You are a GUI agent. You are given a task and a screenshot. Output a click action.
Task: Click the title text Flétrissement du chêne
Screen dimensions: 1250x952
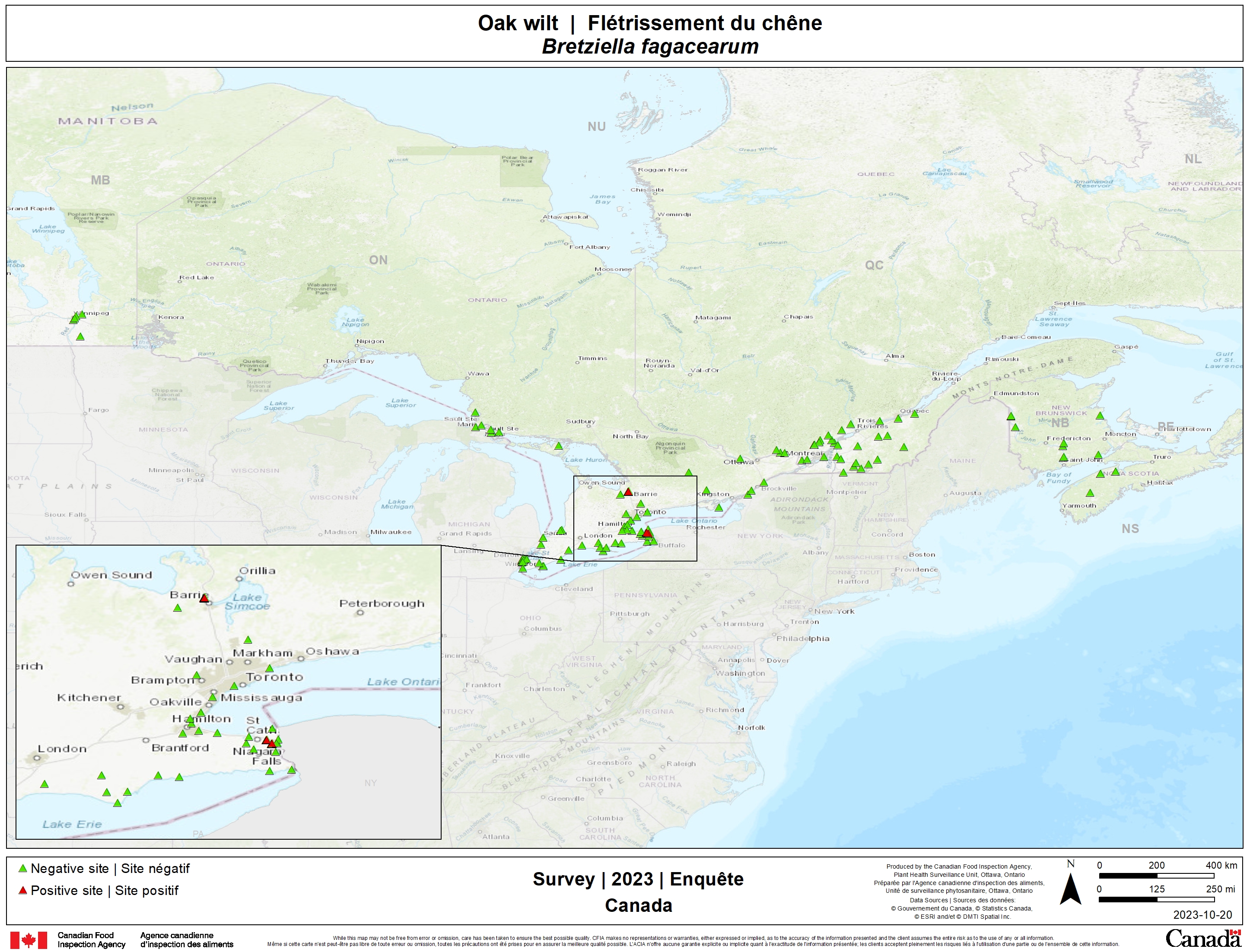pyautogui.click(x=705, y=23)
